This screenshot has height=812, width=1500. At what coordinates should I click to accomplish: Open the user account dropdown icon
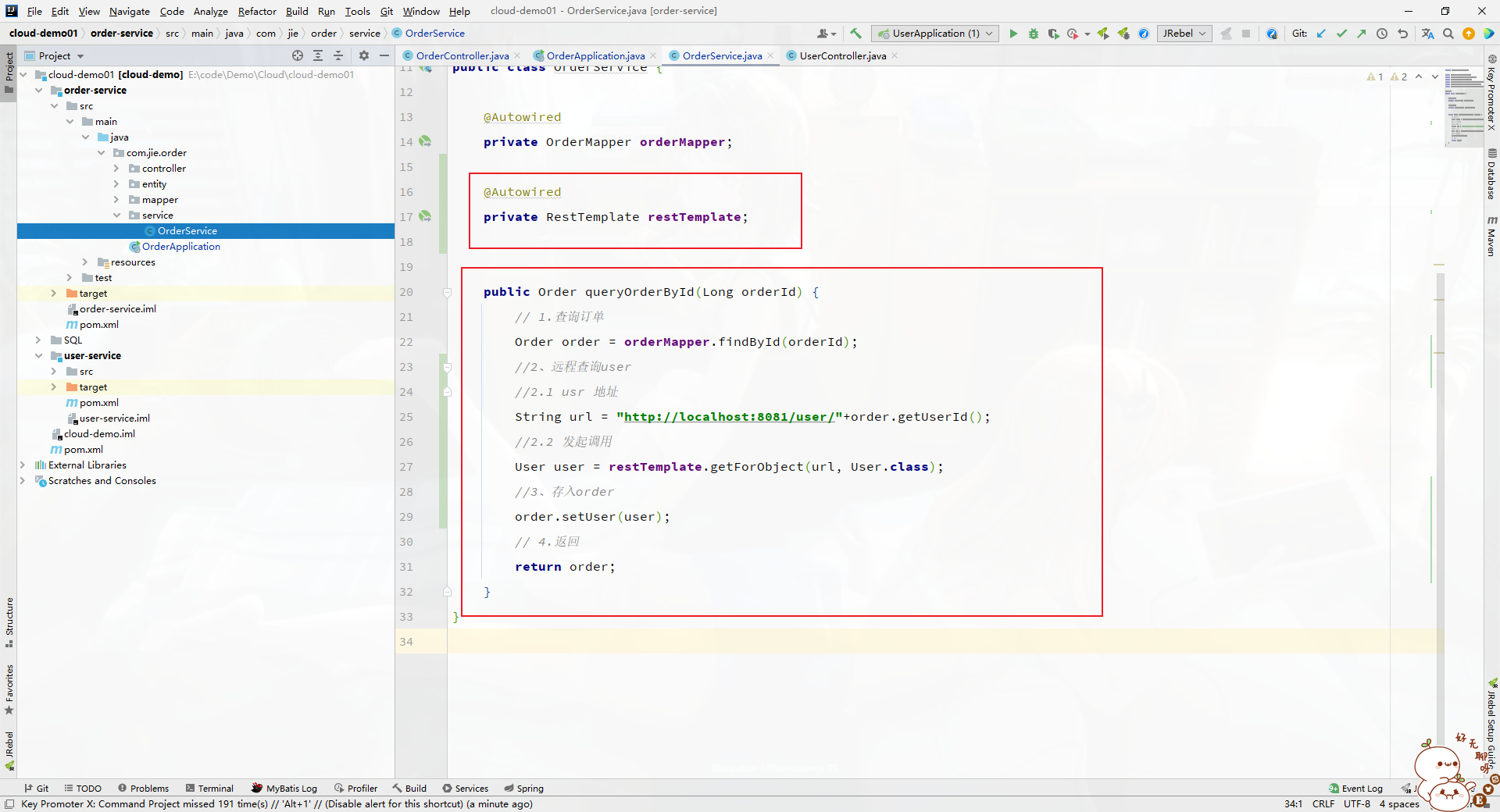[827, 34]
